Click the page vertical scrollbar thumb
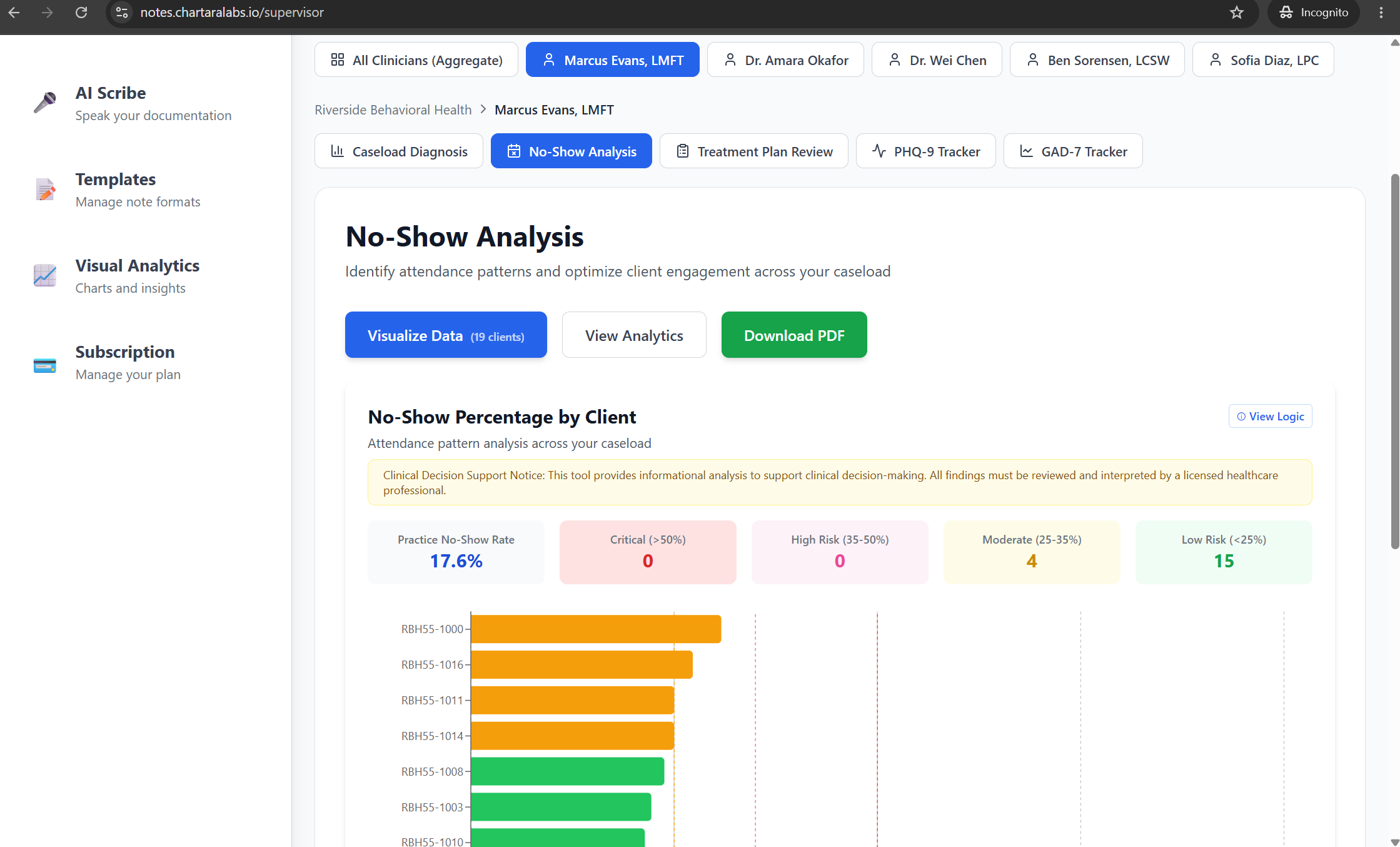1400x847 pixels. click(1394, 362)
